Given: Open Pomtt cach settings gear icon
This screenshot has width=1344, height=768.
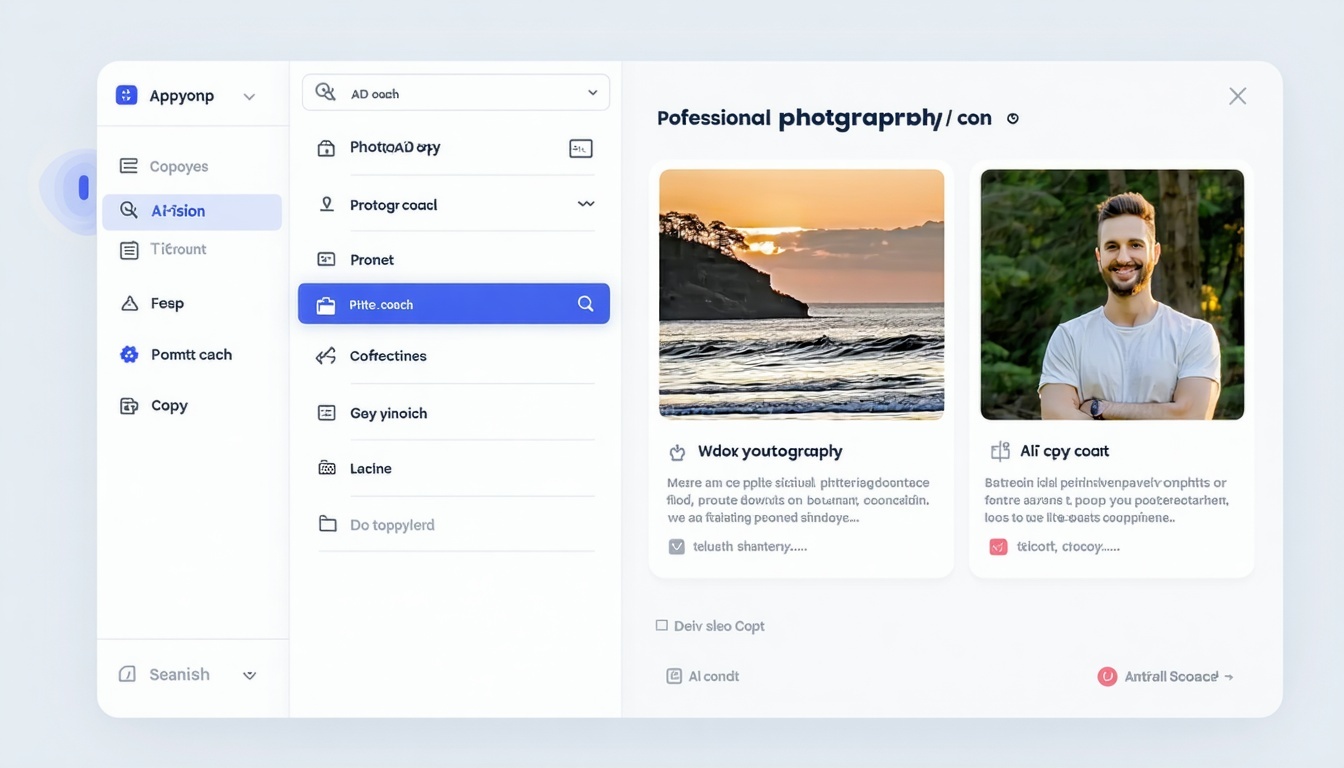Looking at the screenshot, I should [x=127, y=354].
